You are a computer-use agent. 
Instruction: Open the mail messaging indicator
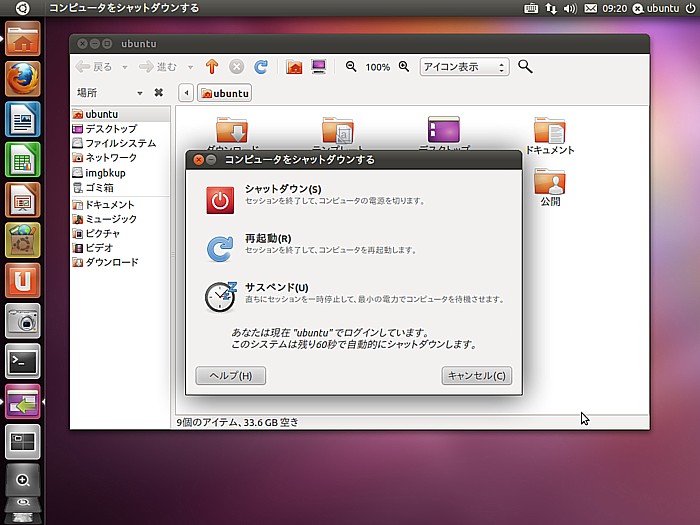pyautogui.click(x=591, y=8)
